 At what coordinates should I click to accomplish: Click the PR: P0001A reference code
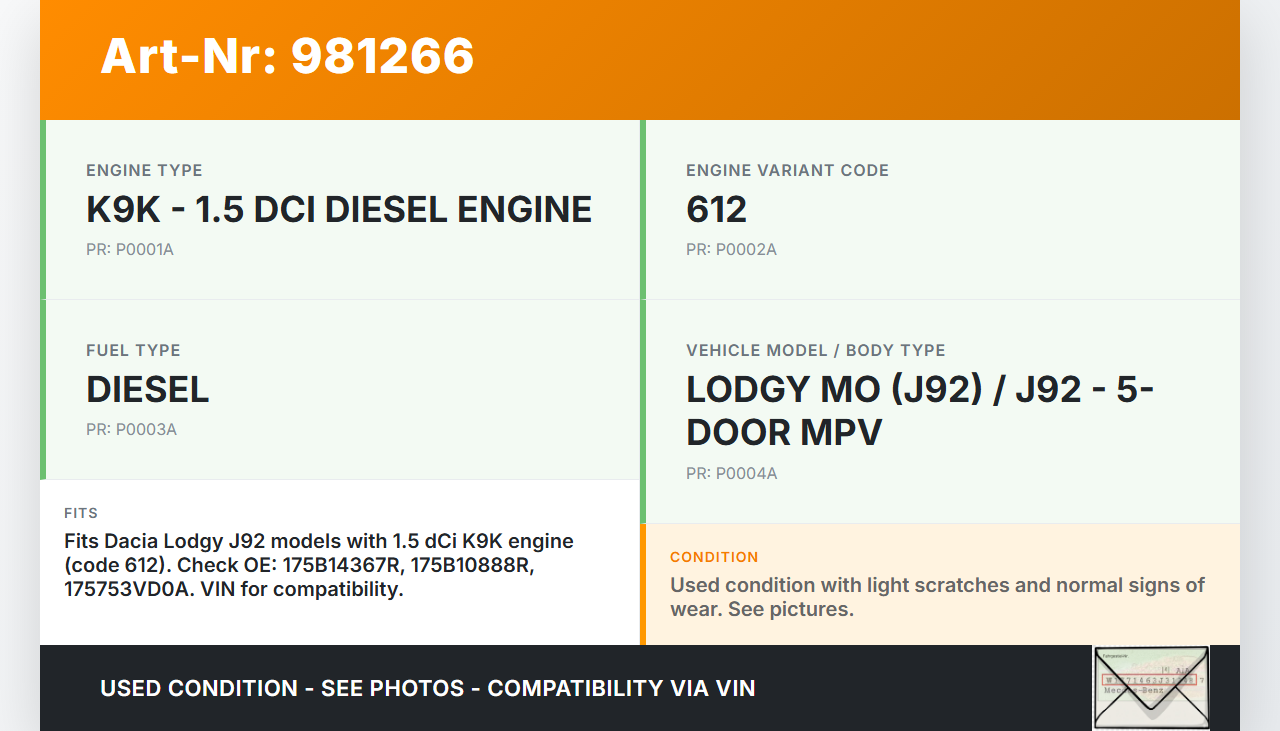[x=130, y=249]
